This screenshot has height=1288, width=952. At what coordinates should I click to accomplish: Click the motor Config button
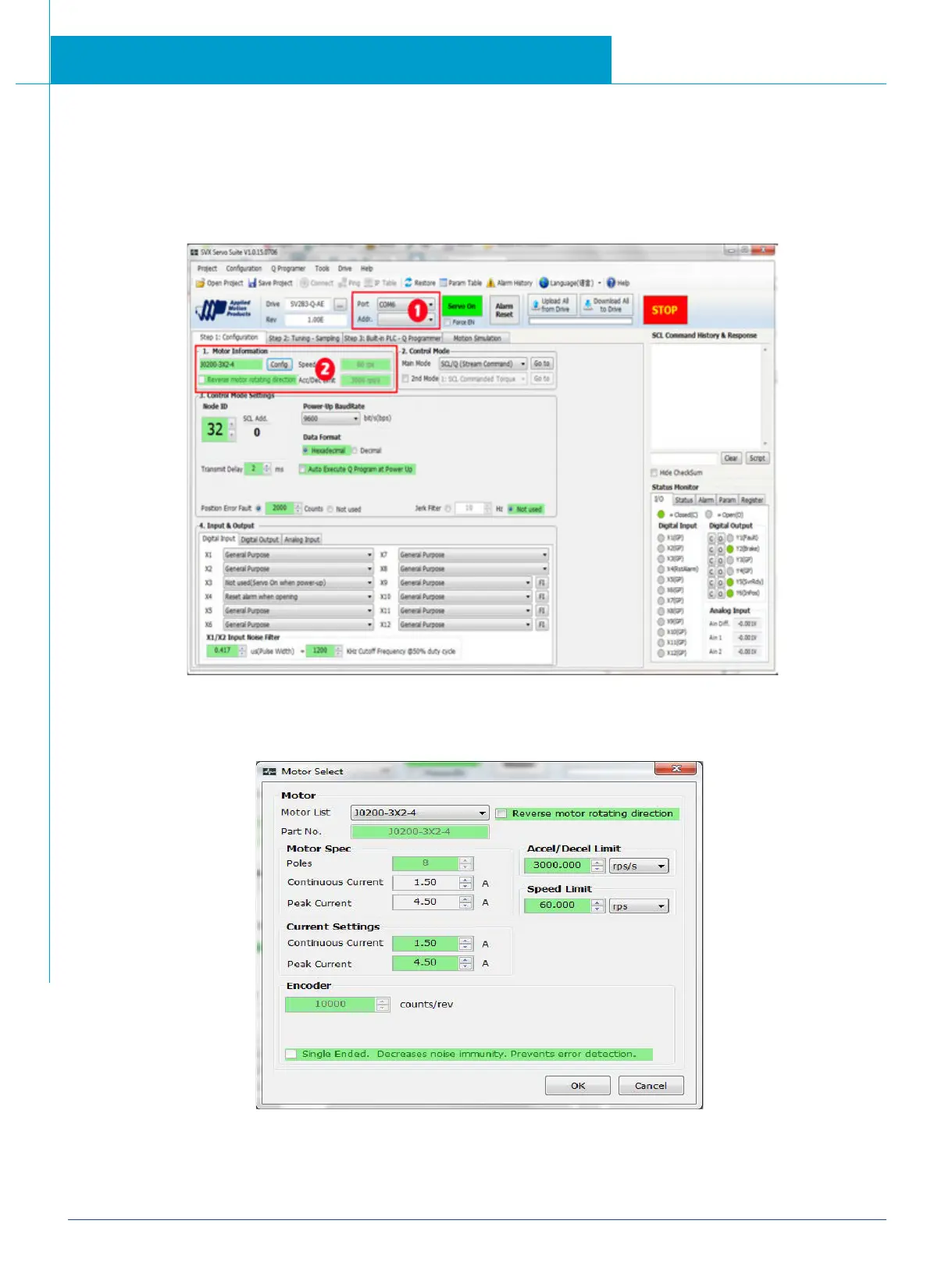point(279,365)
